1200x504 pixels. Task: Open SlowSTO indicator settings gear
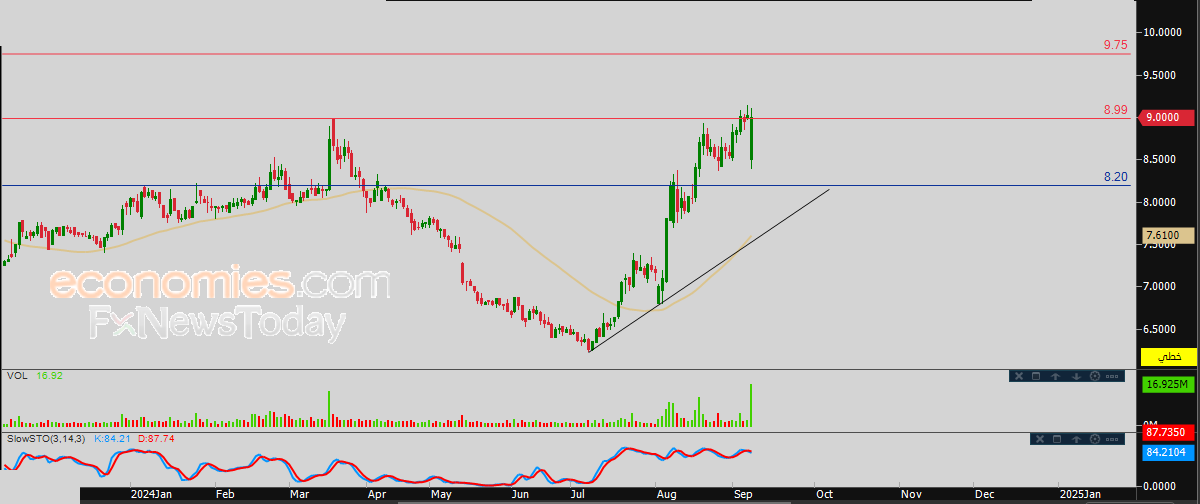tap(1095, 439)
